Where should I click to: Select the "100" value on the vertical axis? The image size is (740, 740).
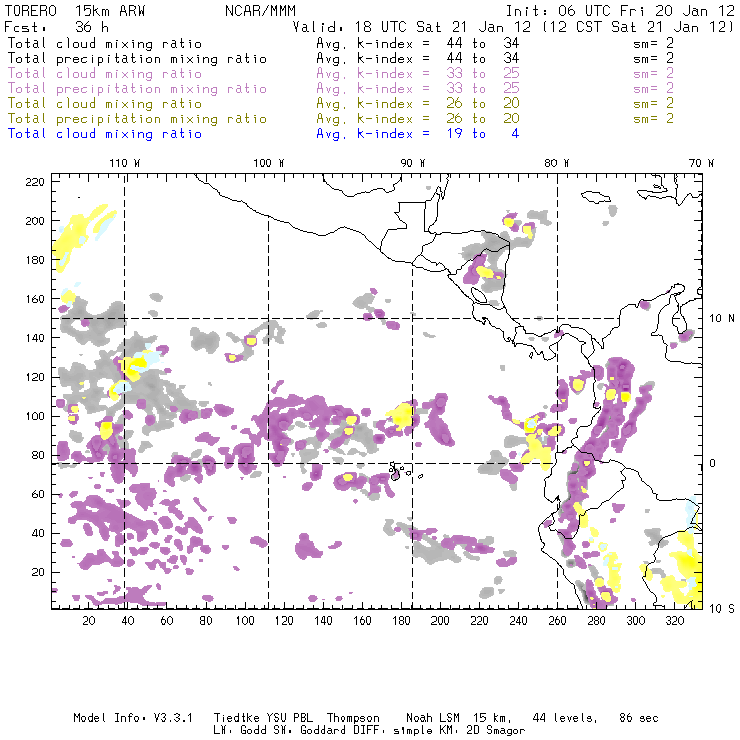click(x=35, y=416)
